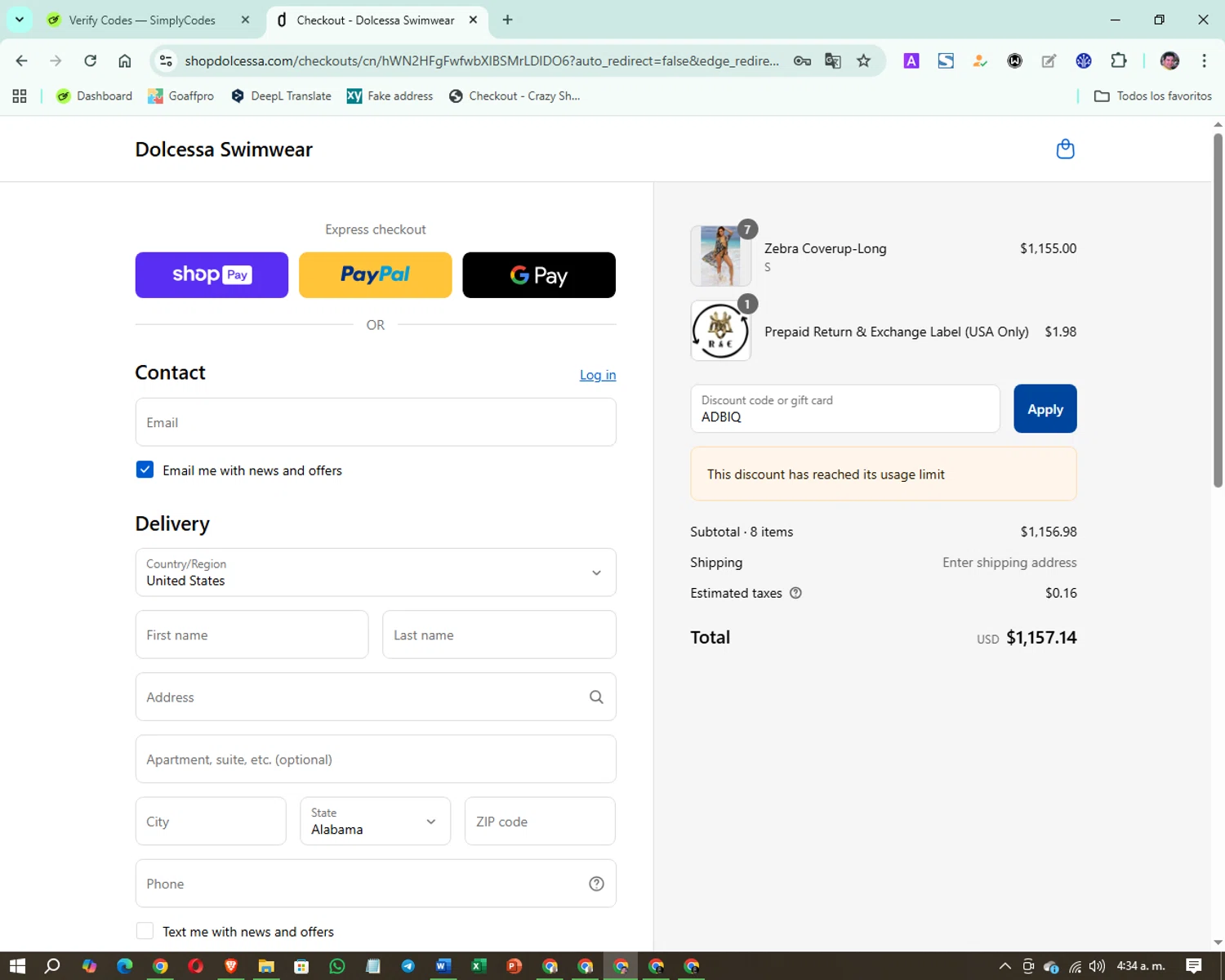Open the browser home icon
The width and height of the screenshot is (1225, 980).
(x=125, y=60)
